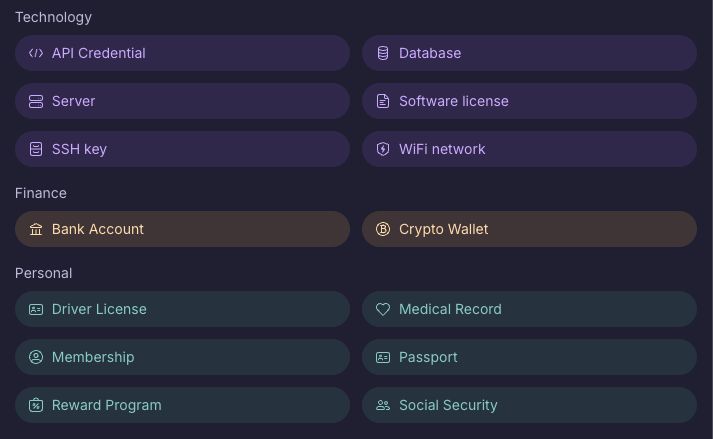Click the Social Security people icon
The width and height of the screenshot is (713, 439).
coord(383,405)
